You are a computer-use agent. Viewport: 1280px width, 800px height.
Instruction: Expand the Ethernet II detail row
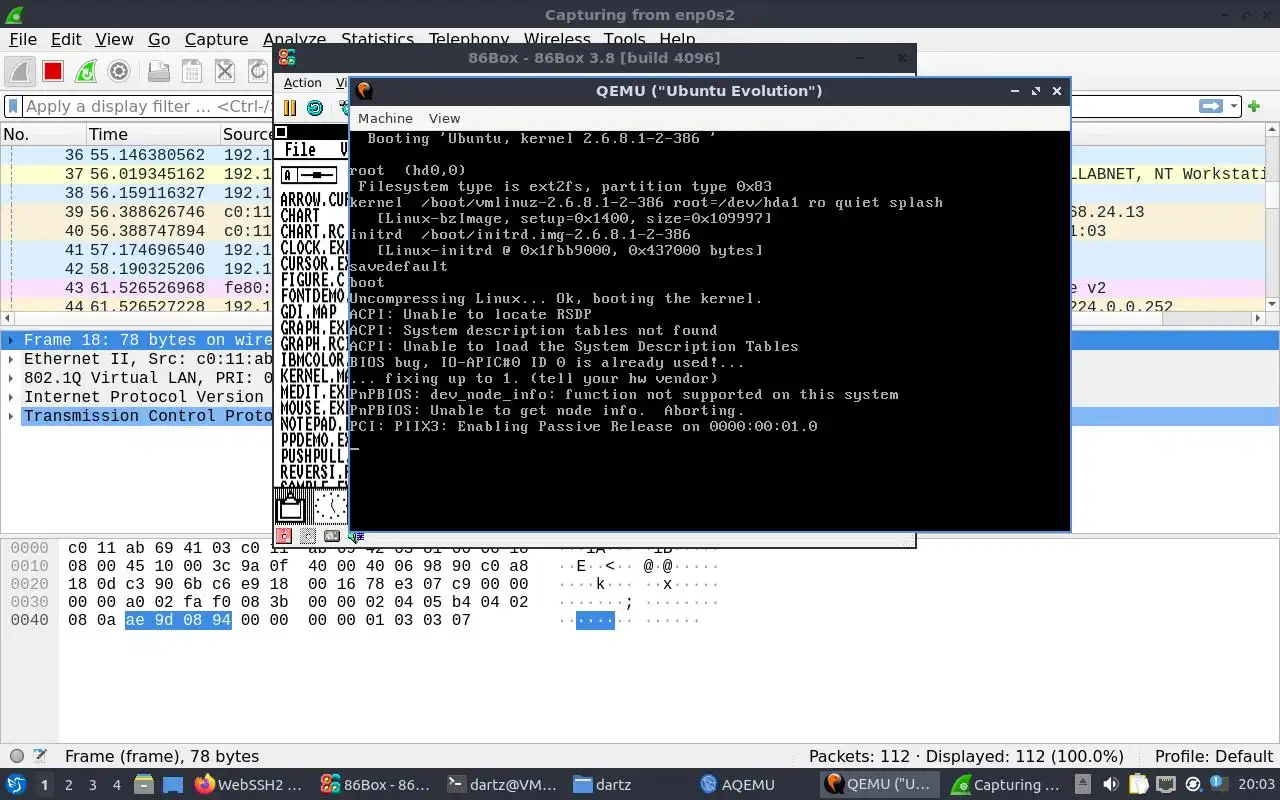(x=11, y=359)
